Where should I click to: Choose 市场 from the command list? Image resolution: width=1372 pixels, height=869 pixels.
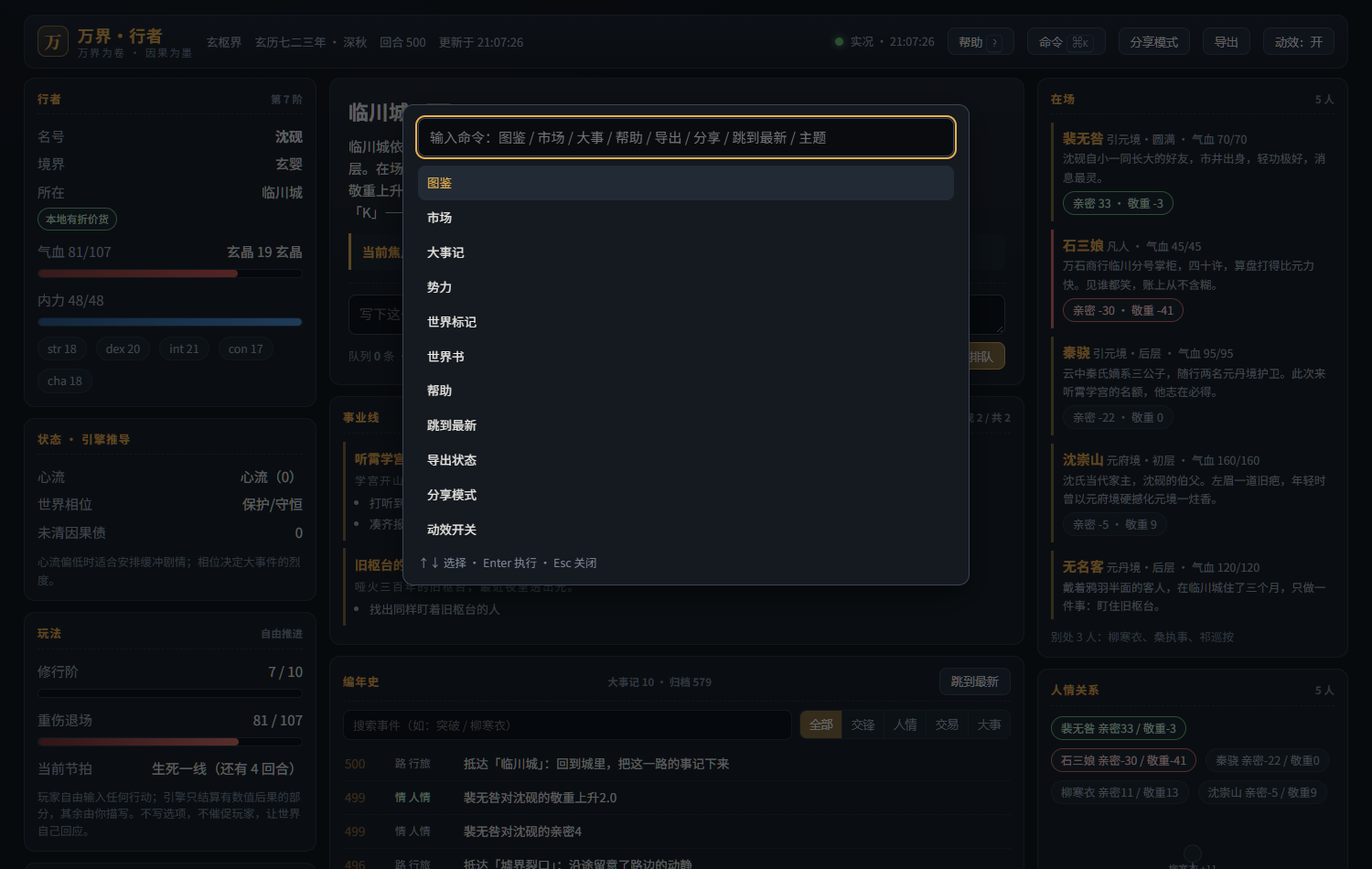coord(686,218)
